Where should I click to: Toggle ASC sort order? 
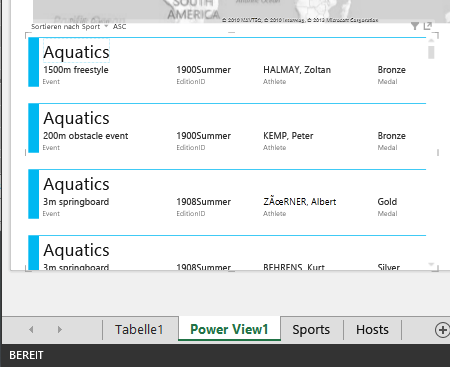pyautogui.click(x=119, y=27)
